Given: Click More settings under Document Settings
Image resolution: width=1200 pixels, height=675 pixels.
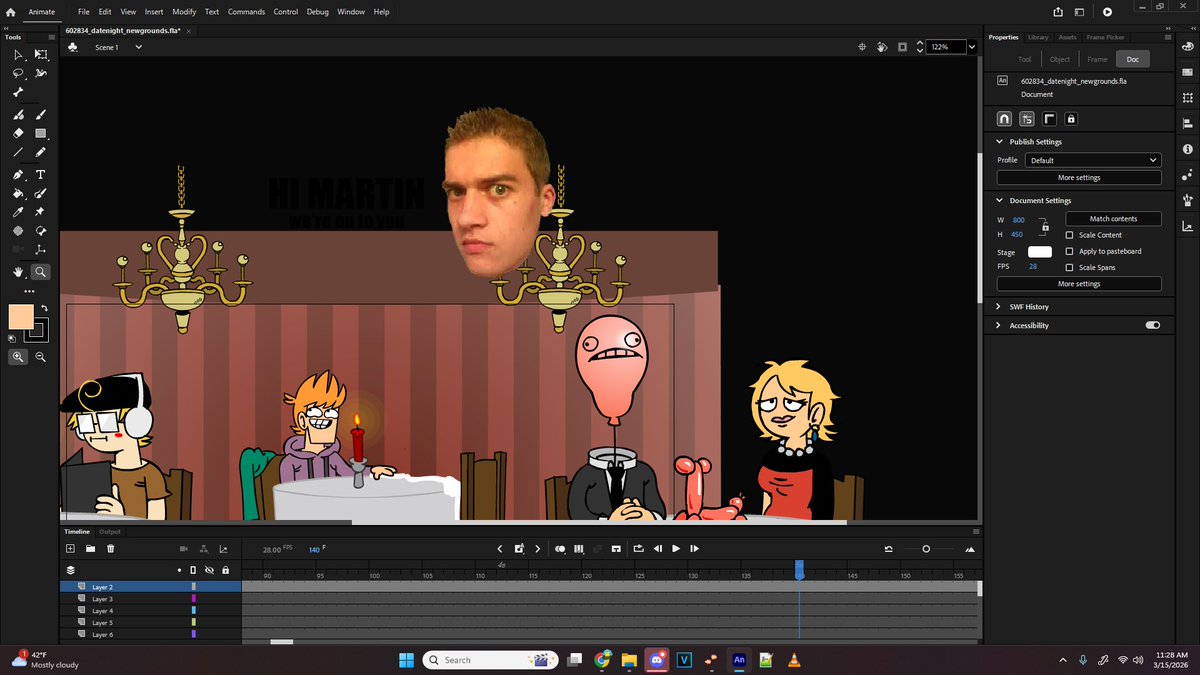Looking at the screenshot, I should pyautogui.click(x=1079, y=284).
